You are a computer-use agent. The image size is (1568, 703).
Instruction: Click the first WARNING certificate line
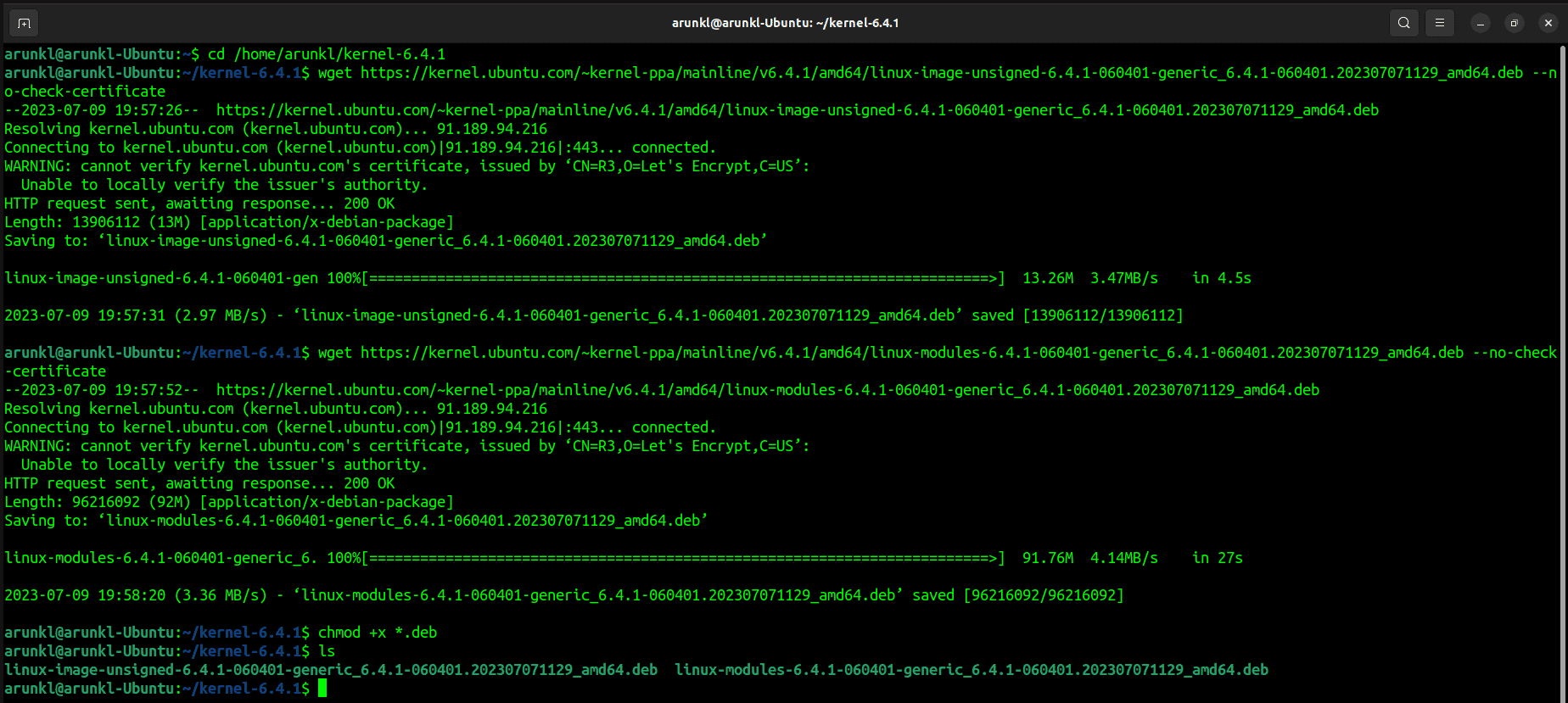click(407, 166)
